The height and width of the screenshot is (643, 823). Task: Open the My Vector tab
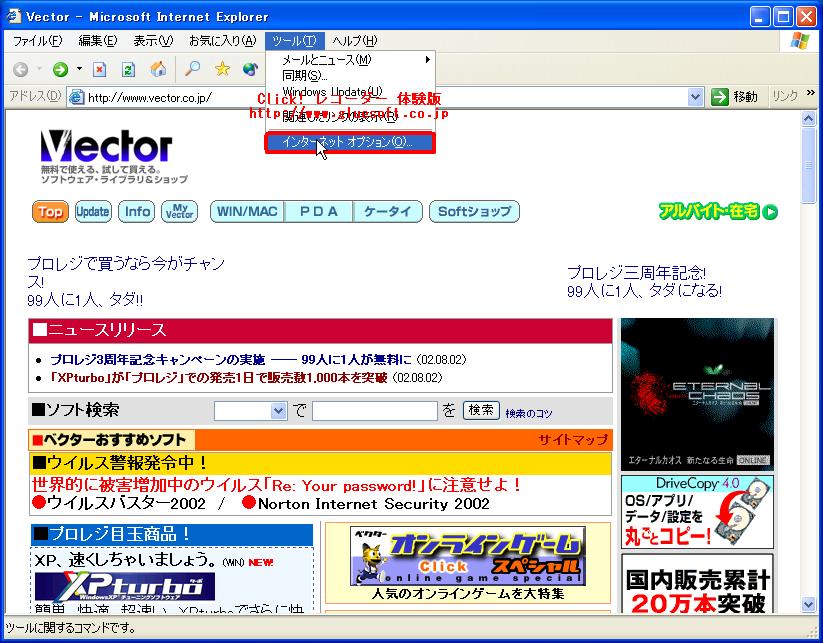tap(180, 212)
